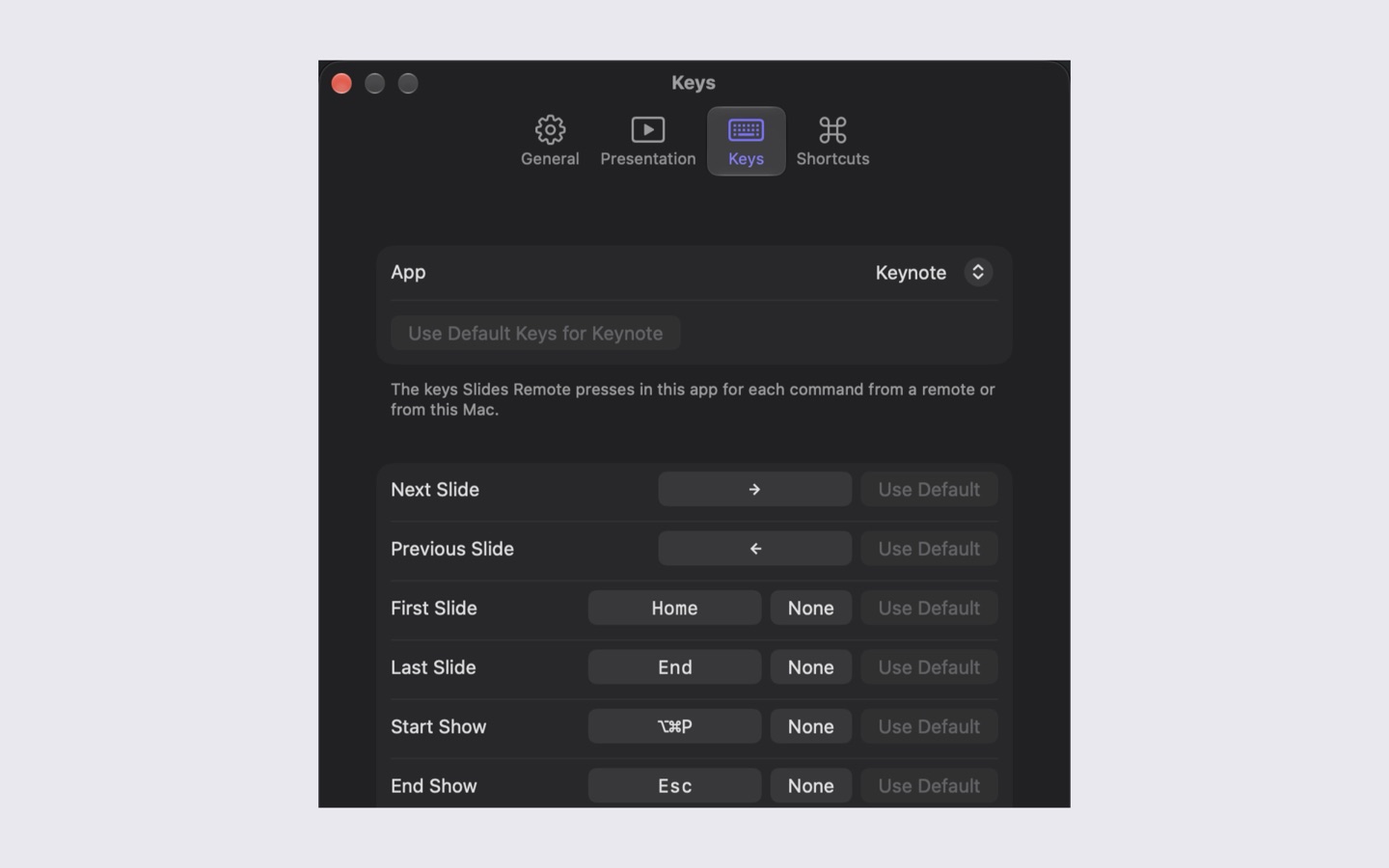Click the Previous Slide left-arrow key field
This screenshot has height=868, width=1389.
[x=754, y=549]
